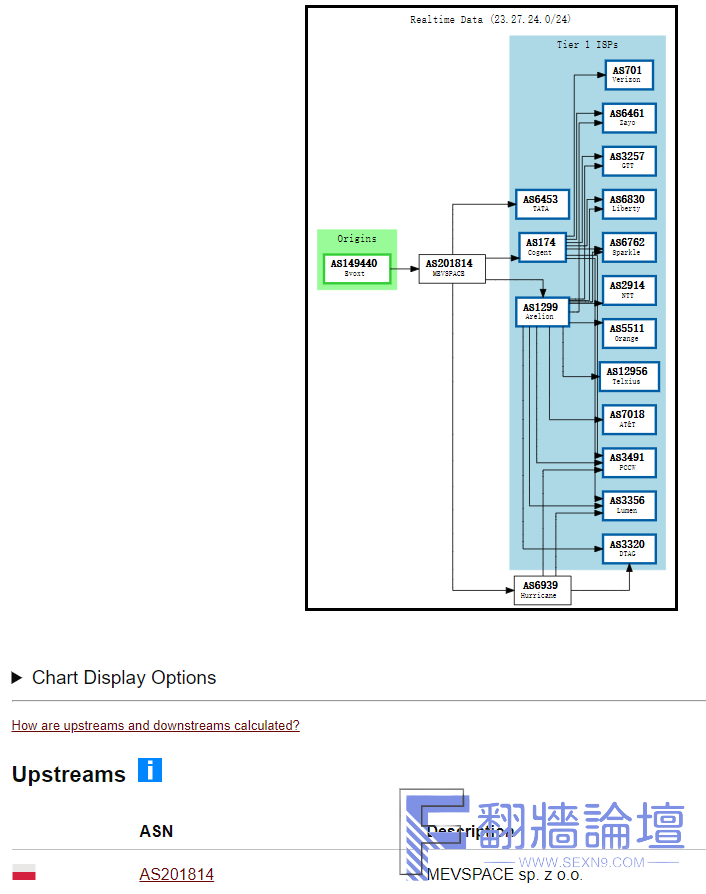Select the AS6453 TATA node
Image resolution: width=706 pixels, height=894 pixels.
(542, 204)
